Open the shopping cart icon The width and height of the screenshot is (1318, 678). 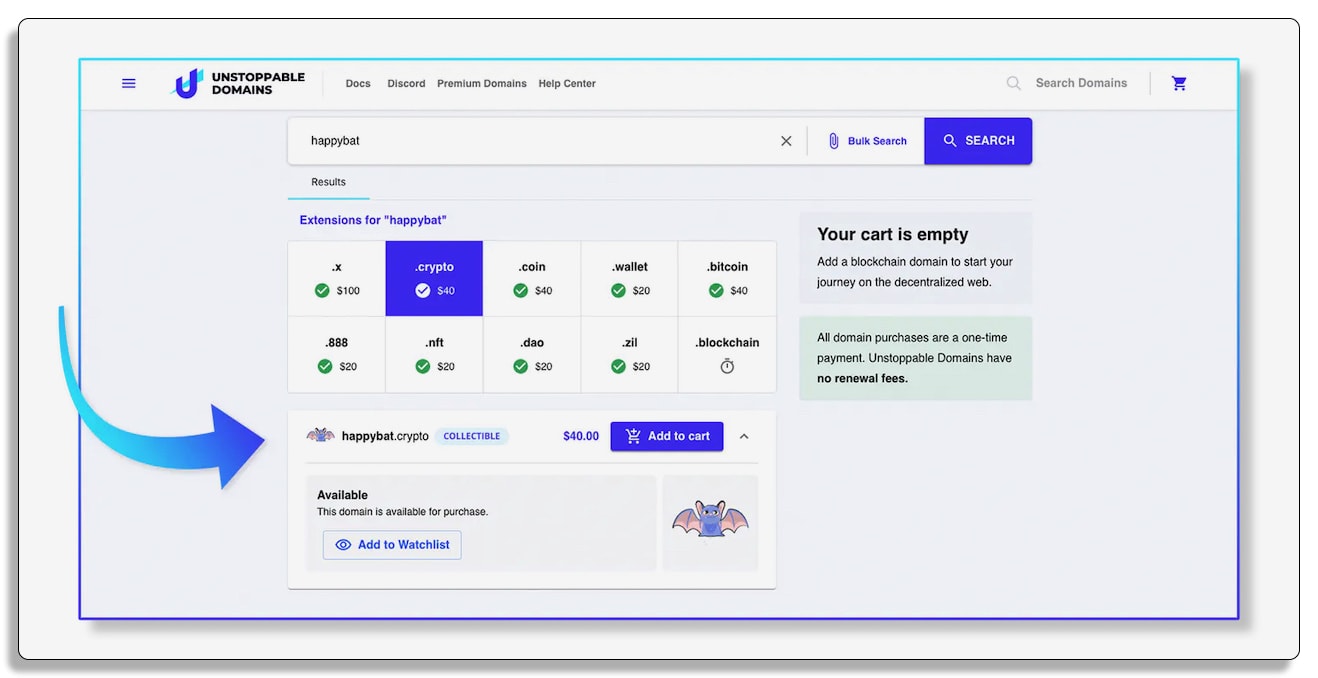[1179, 83]
